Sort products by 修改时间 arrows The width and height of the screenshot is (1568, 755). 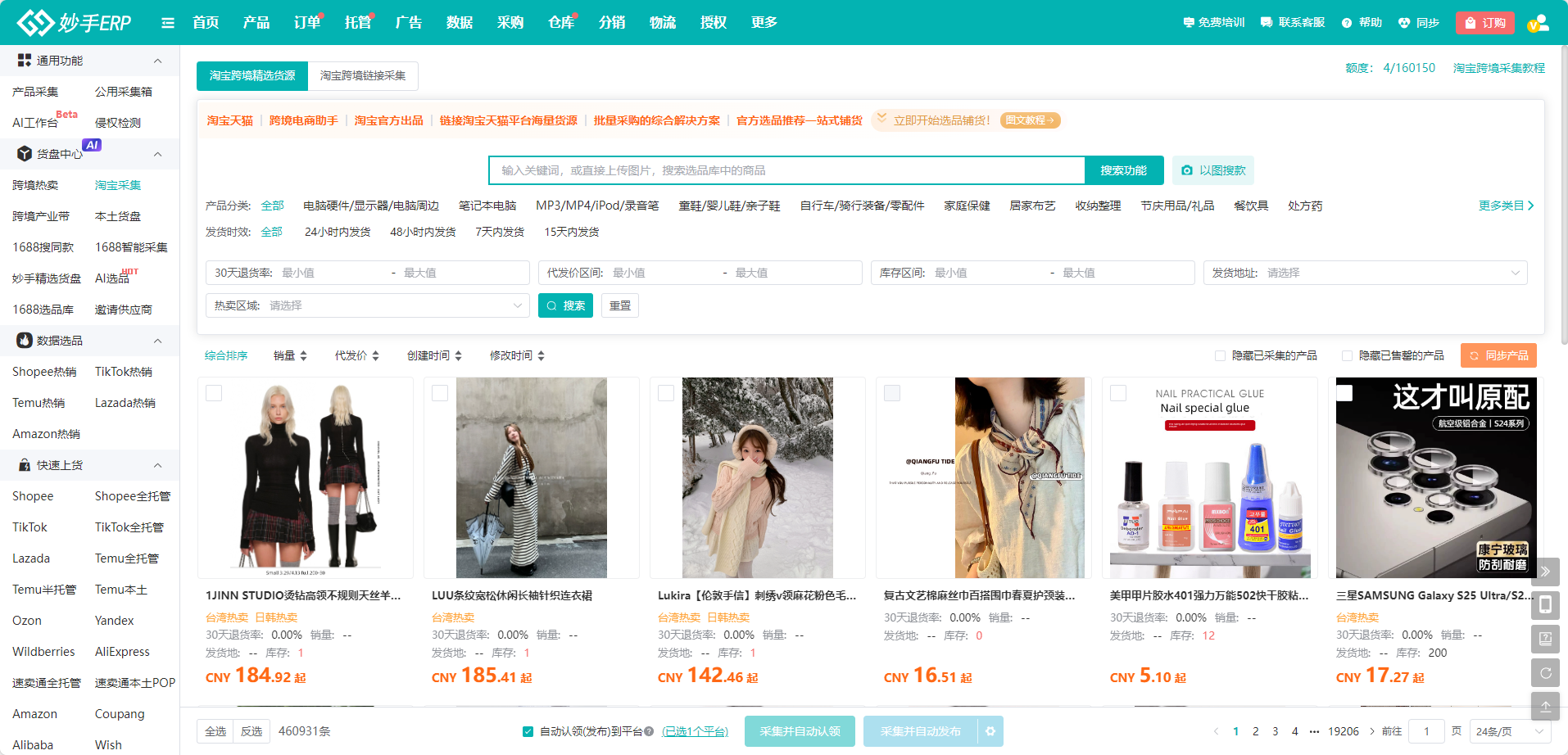coord(541,355)
